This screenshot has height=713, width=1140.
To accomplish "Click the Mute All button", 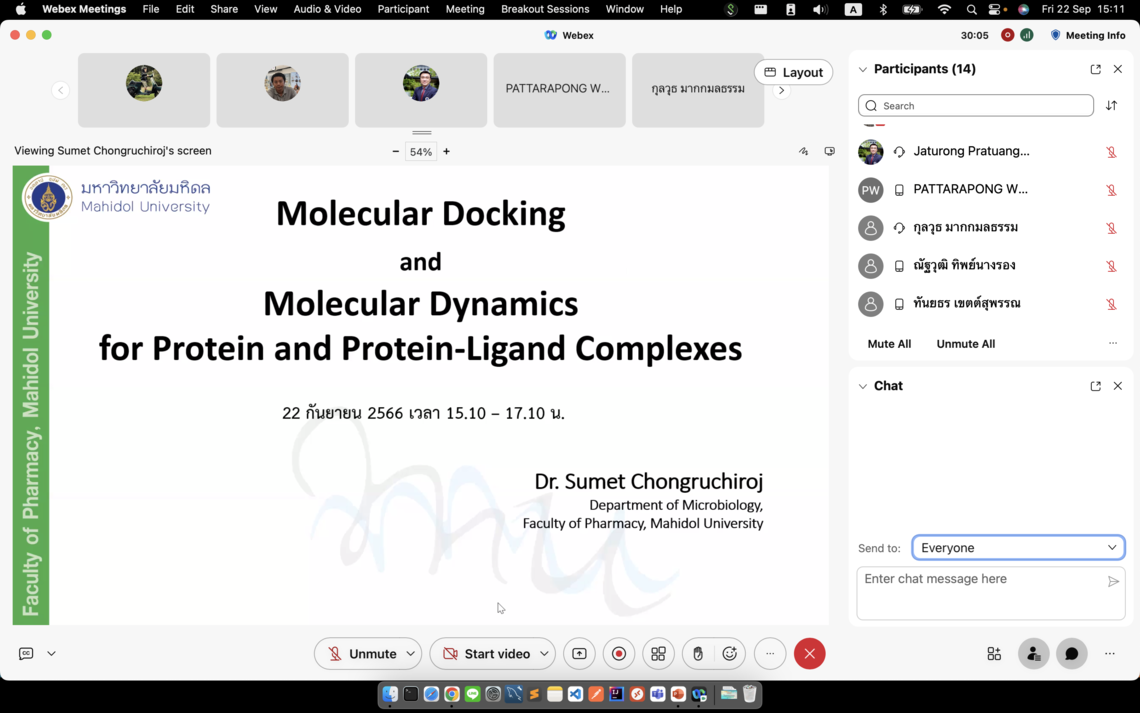I will 889,344.
